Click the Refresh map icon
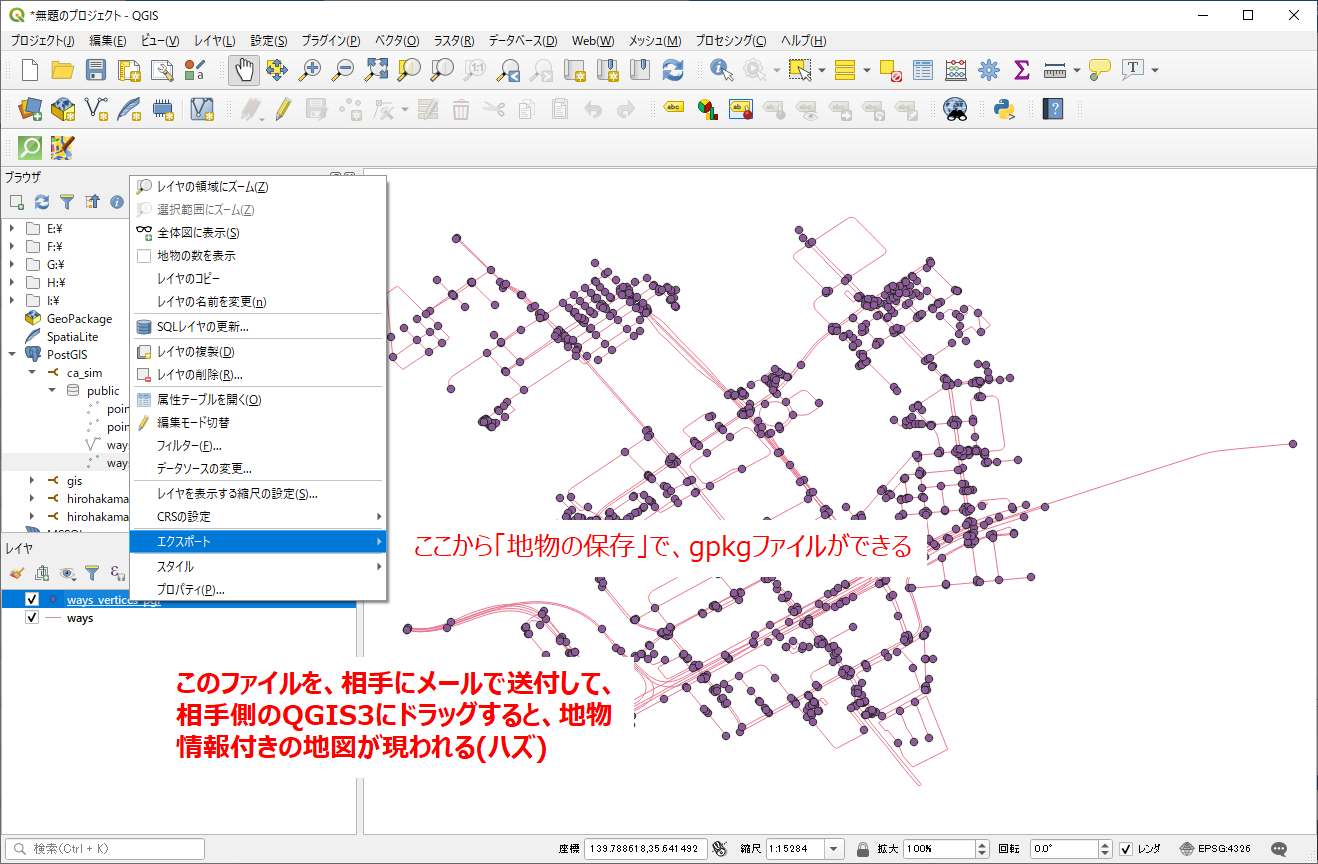 tap(673, 70)
